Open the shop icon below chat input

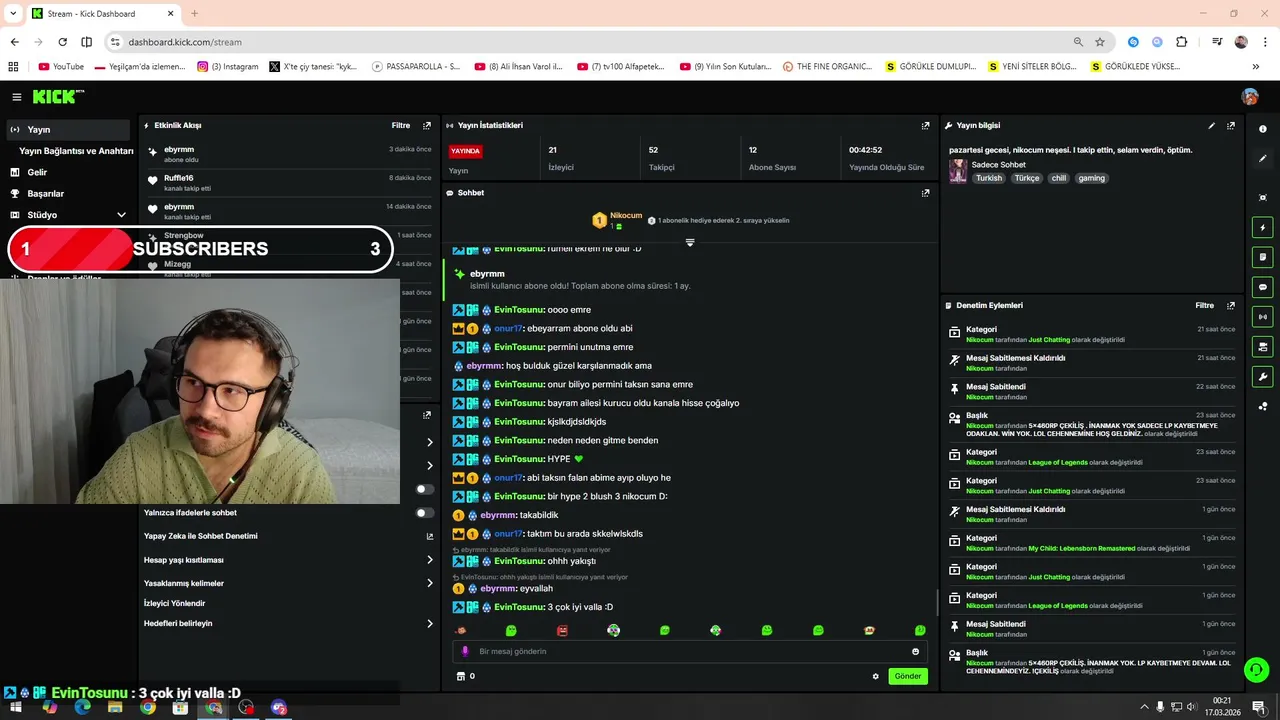pos(461,677)
